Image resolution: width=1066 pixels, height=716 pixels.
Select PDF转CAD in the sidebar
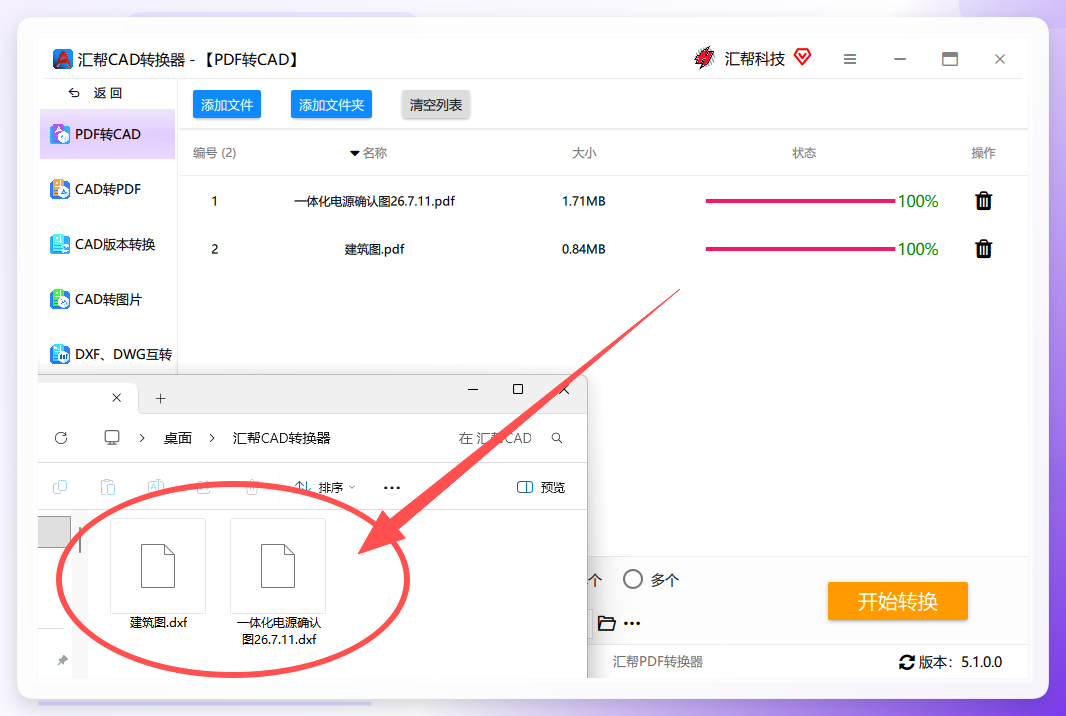tap(107, 134)
